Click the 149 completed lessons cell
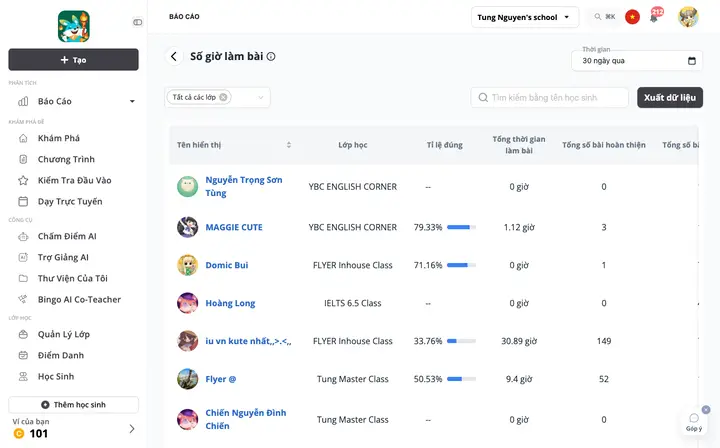Image resolution: width=720 pixels, height=448 pixels. point(604,341)
